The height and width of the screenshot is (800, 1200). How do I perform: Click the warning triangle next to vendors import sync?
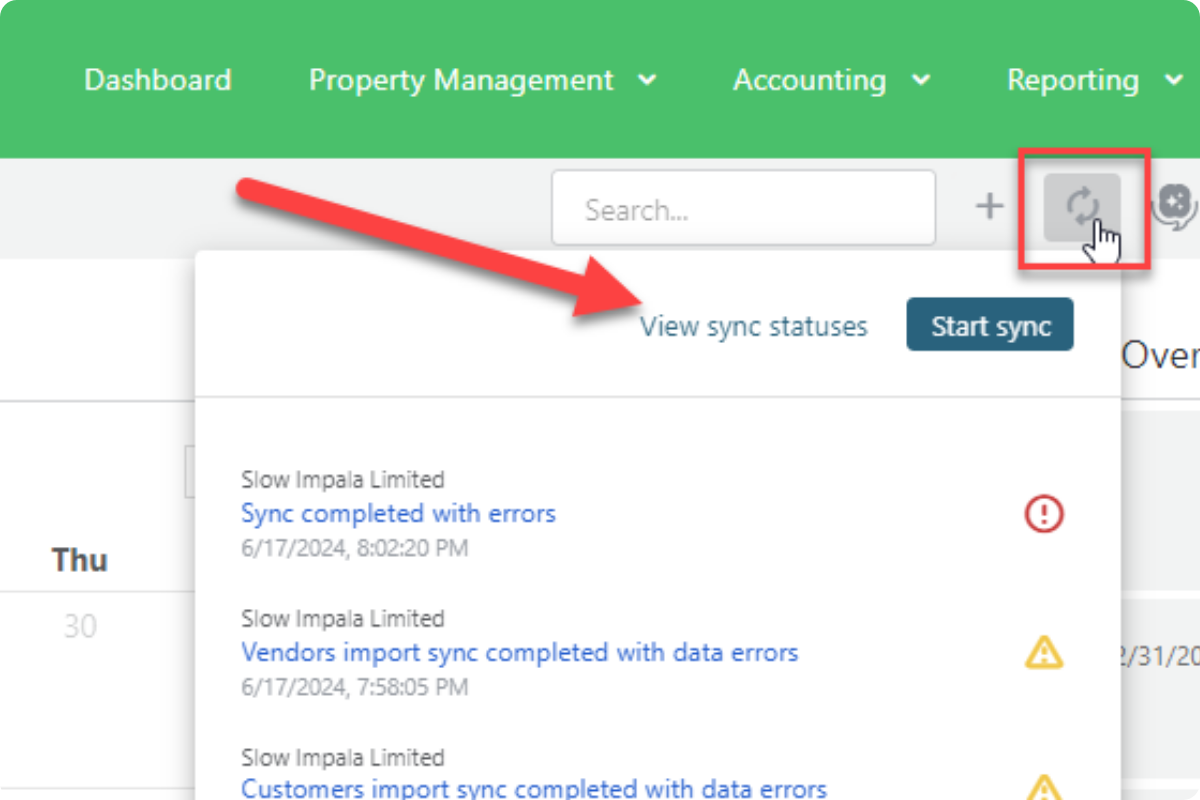tap(1043, 653)
